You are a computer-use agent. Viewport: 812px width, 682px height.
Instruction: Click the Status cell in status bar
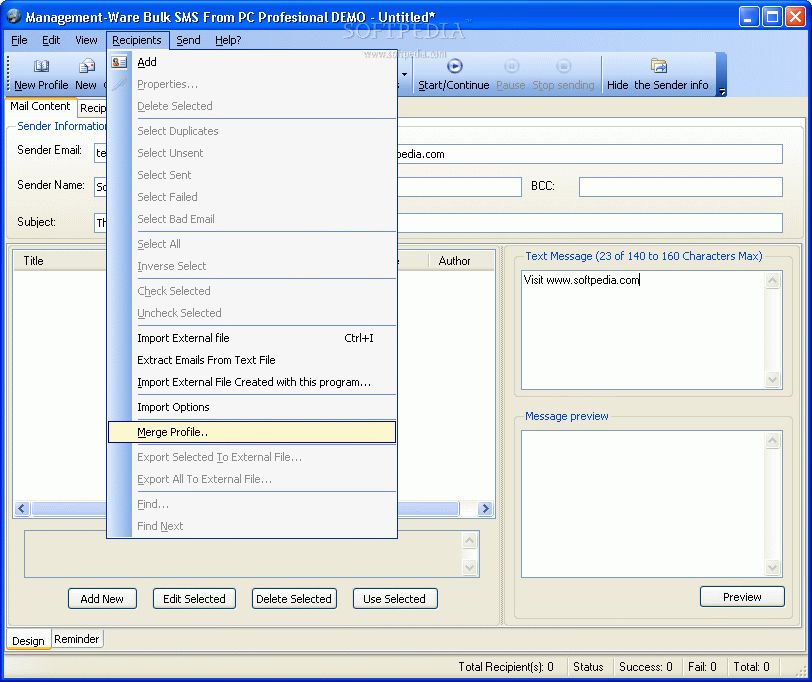[x=588, y=667]
